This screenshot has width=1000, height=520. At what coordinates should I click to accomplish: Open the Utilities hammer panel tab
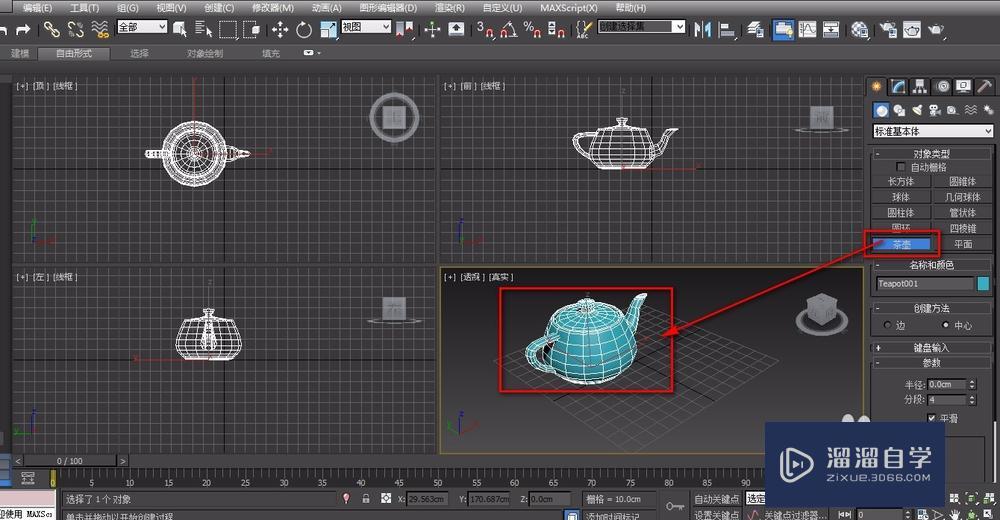[985, 86]
